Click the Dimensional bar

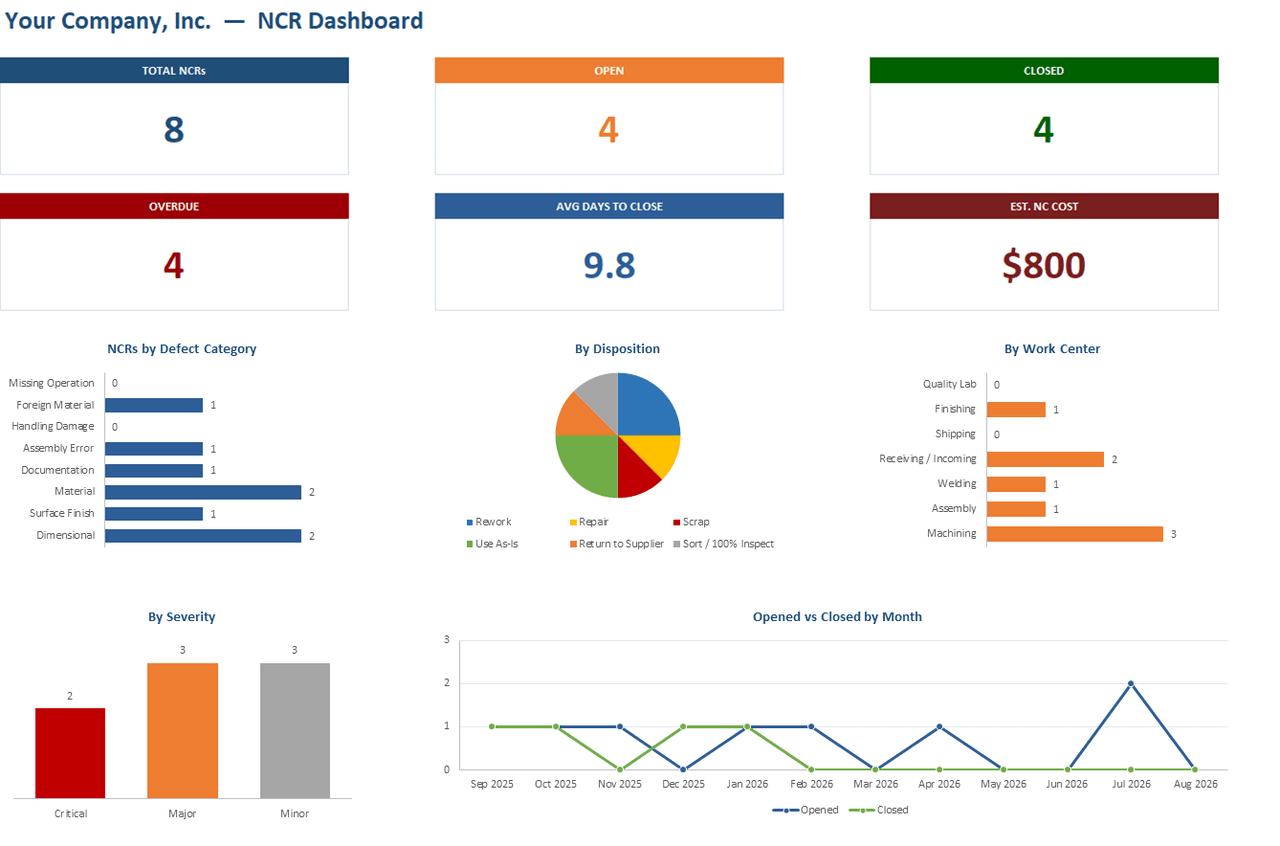(203, 535)
